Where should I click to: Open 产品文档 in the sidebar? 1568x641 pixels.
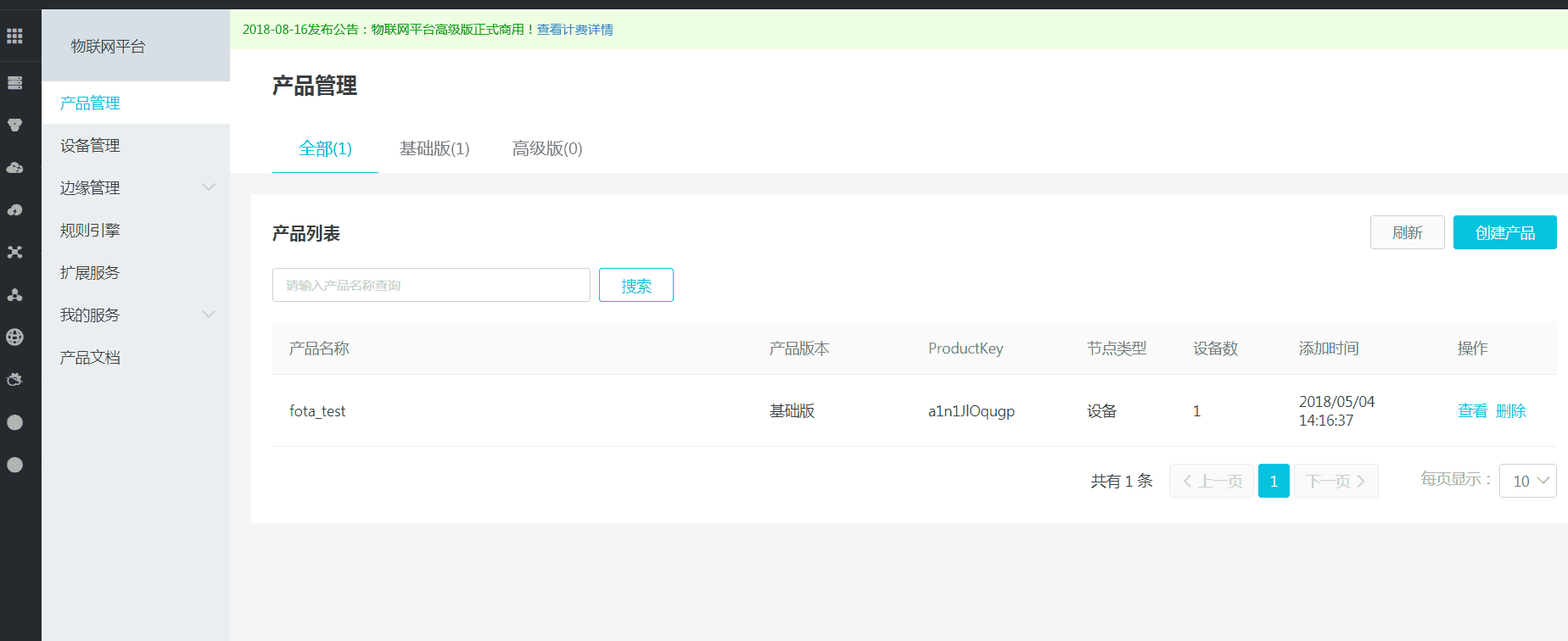tap(136, 357)
